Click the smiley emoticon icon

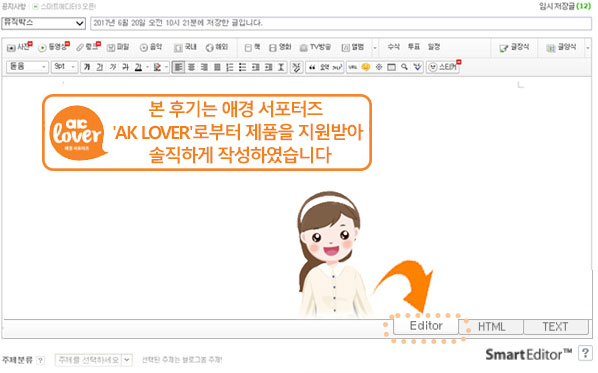pyautogui.click(x=366, y=67)
